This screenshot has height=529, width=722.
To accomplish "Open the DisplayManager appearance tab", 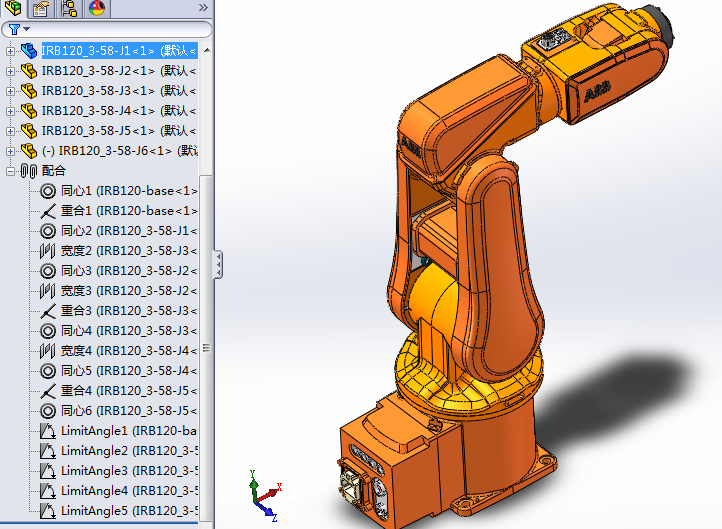I will (x=97, y=8).
